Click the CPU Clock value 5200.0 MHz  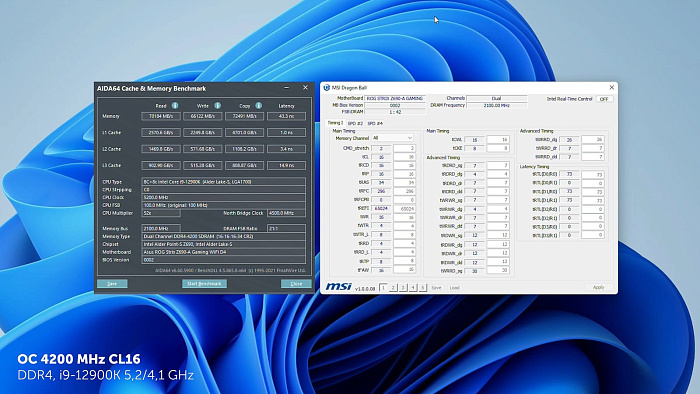(x=224, y=197)
